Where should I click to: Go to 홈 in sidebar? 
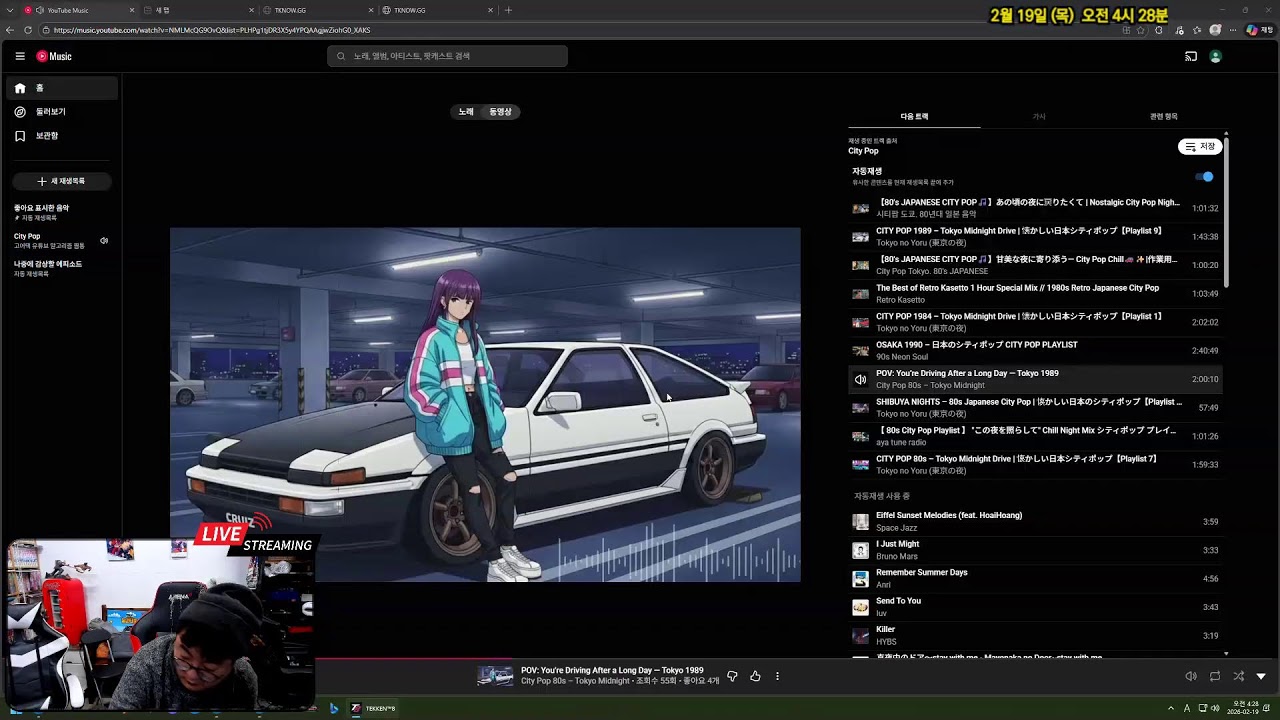(62, 88)
